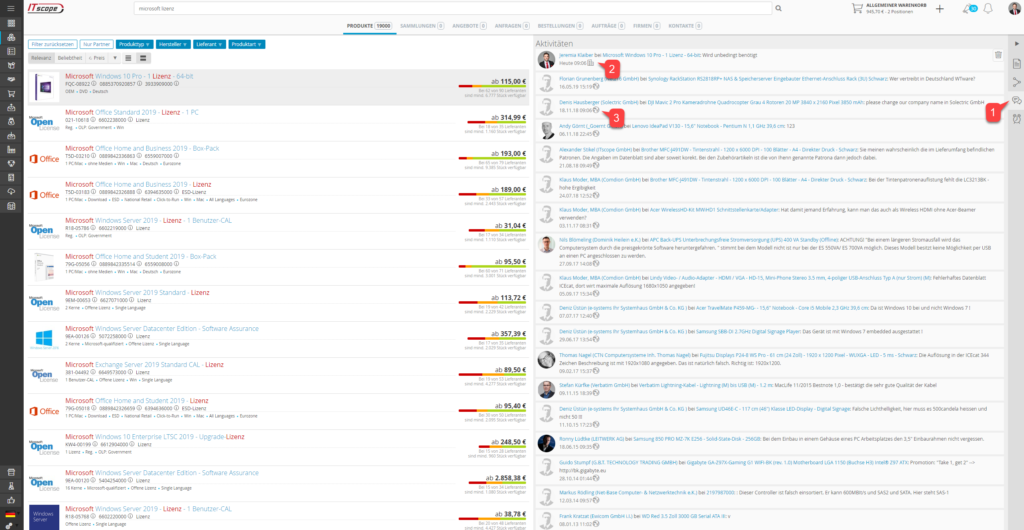Click the plus icon beside the Warenkorb
Screen dimensions: 1024x530
939,8
